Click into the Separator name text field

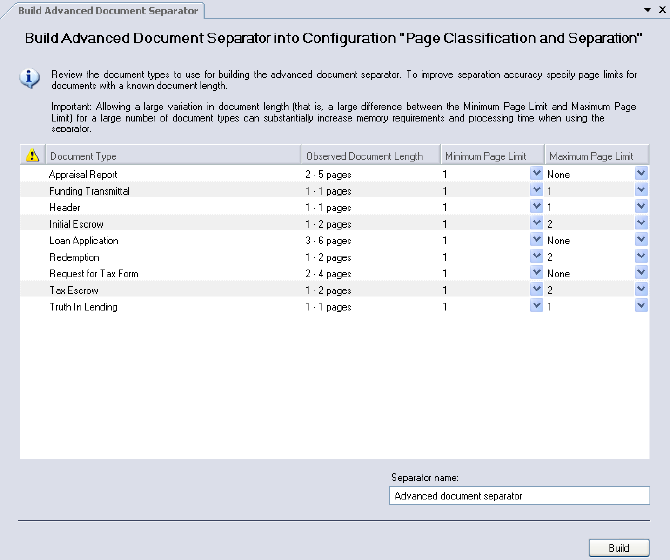tap(518, 496)
